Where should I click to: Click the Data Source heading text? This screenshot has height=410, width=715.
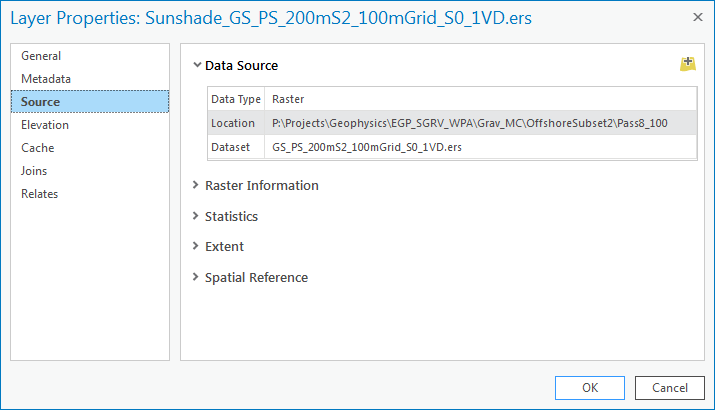241,66
